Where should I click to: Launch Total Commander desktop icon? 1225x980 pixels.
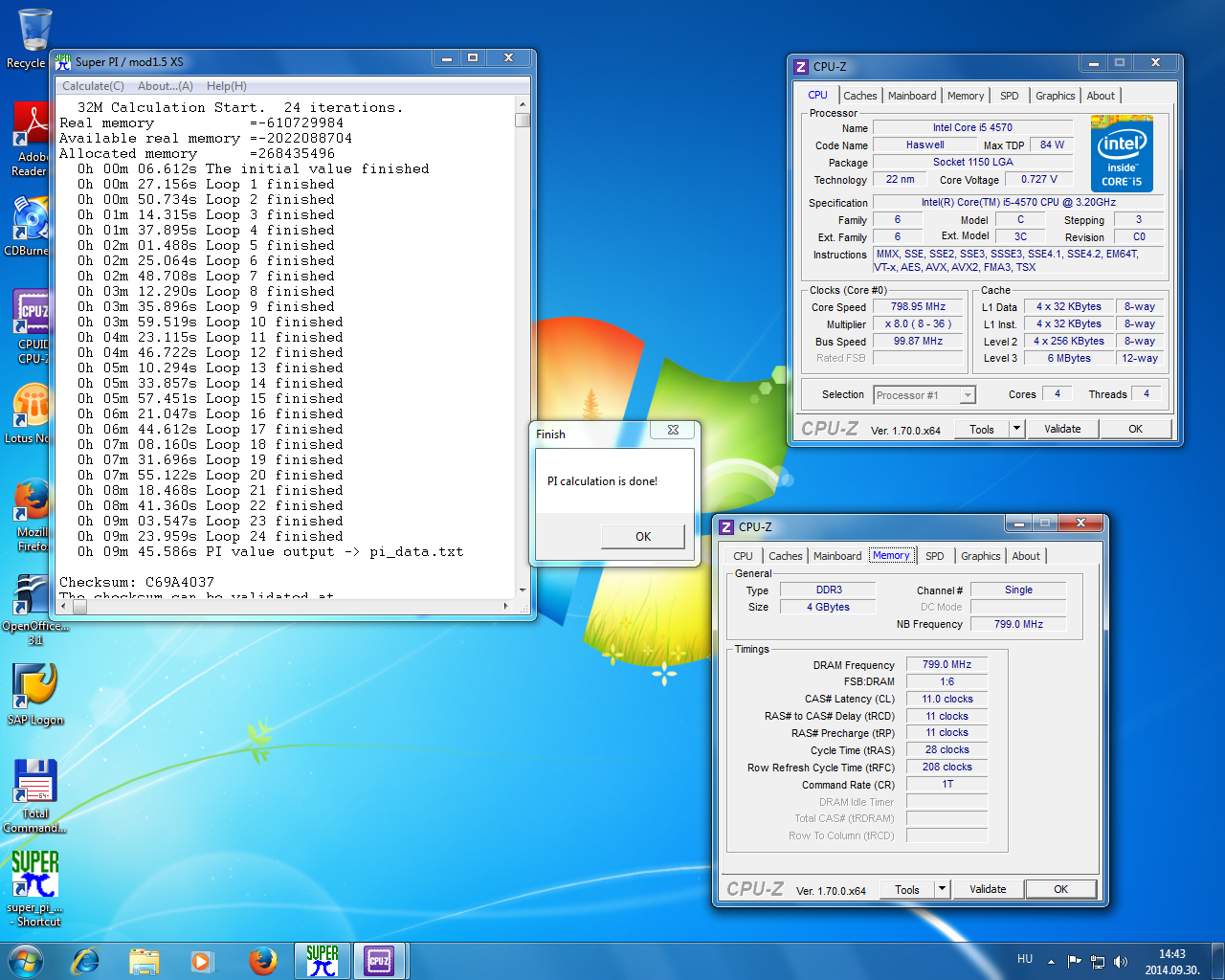tap(34, 795)
